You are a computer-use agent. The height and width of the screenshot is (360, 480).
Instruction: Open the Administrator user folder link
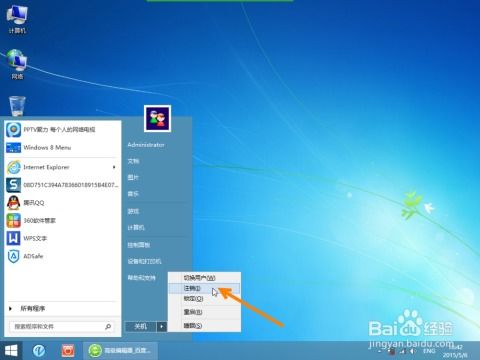146,145
